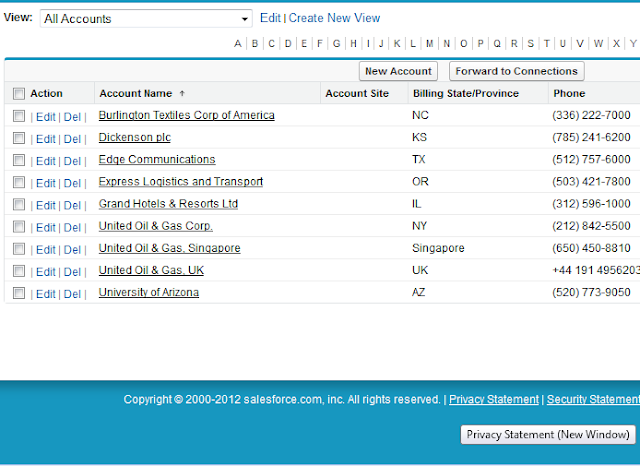The height and width of the screenshot is (466, 640).
Task: Open Express Logistics and Transport account
Action: pos(180,182)
